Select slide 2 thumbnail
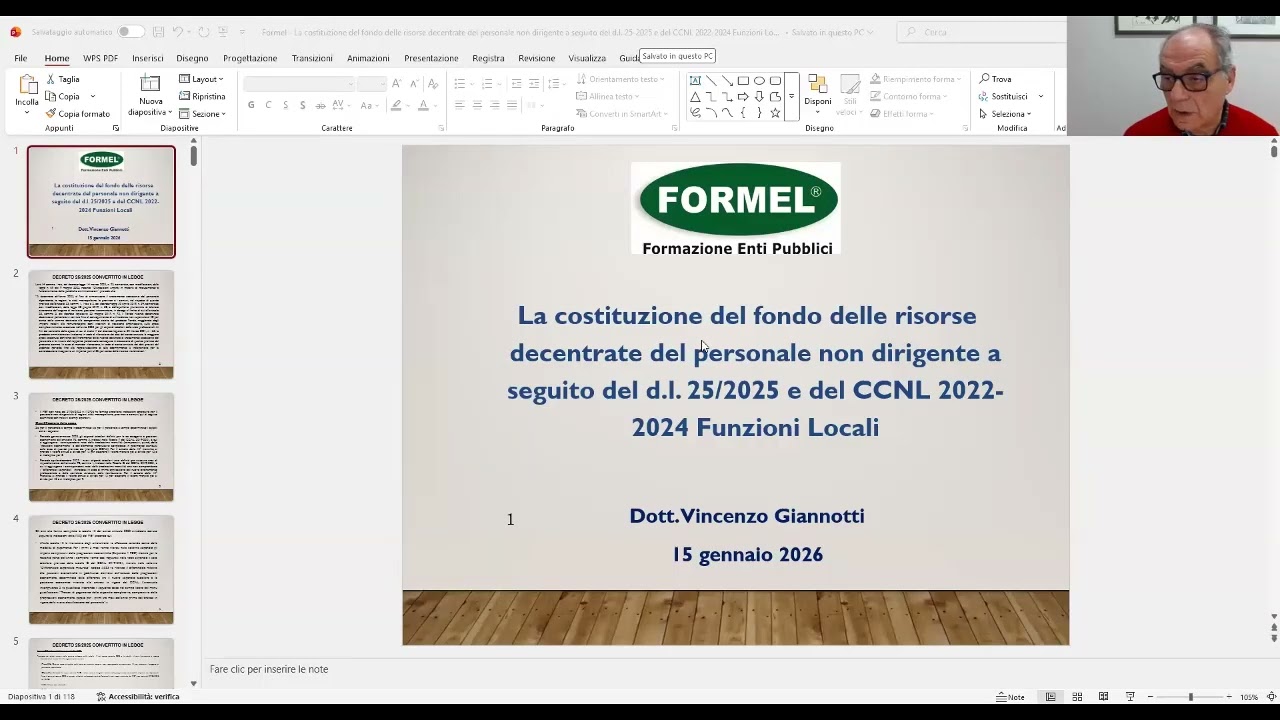Image resolution: width=1280 pixels, height=720 pixels. pos(101,324)
